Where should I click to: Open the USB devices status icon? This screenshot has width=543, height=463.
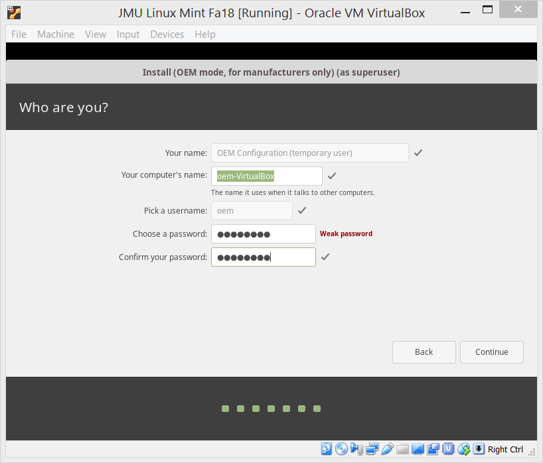pyautogui.click(x=387, y=449)
